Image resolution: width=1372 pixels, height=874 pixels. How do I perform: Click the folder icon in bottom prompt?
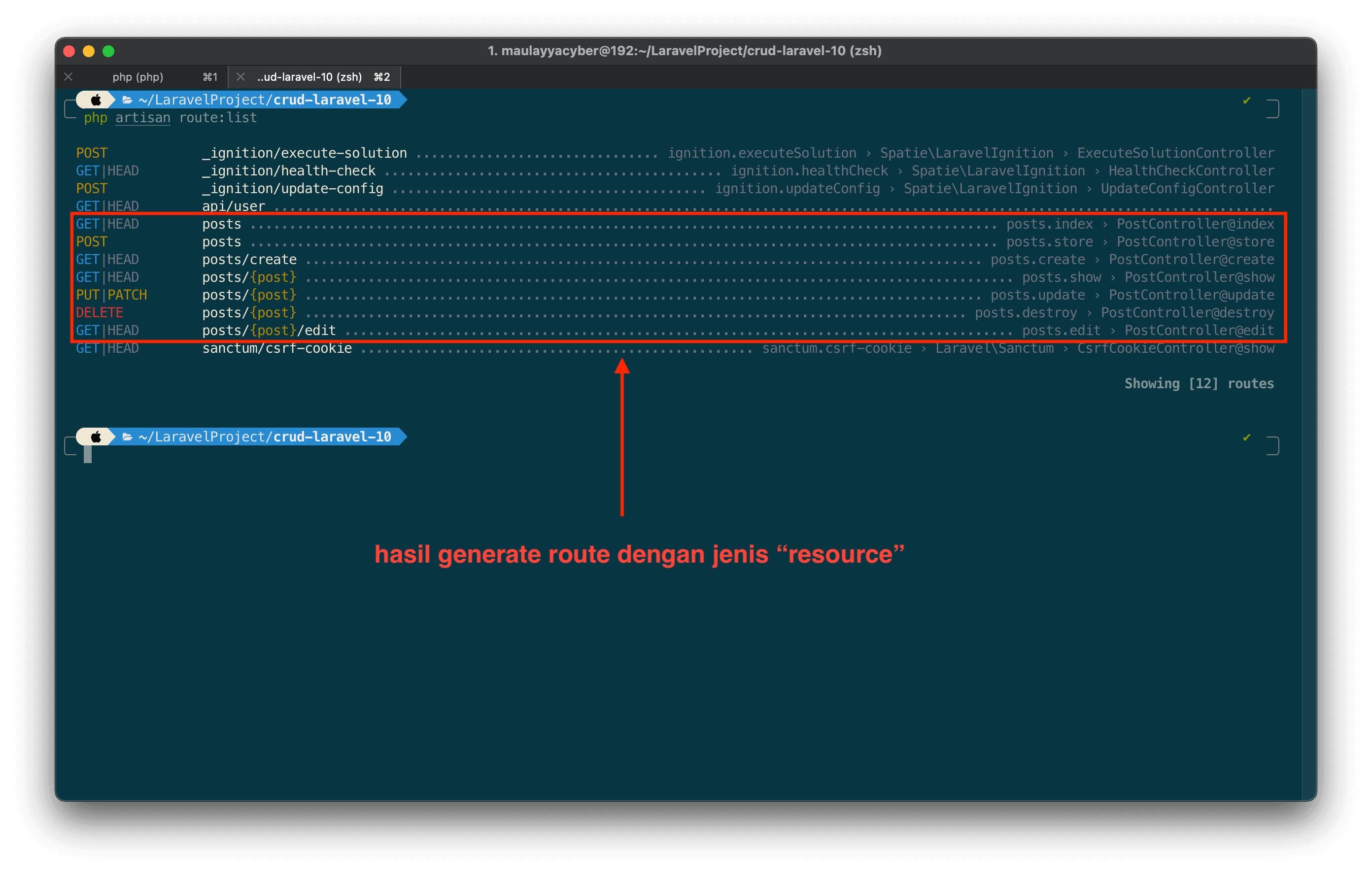click(128, 437)
